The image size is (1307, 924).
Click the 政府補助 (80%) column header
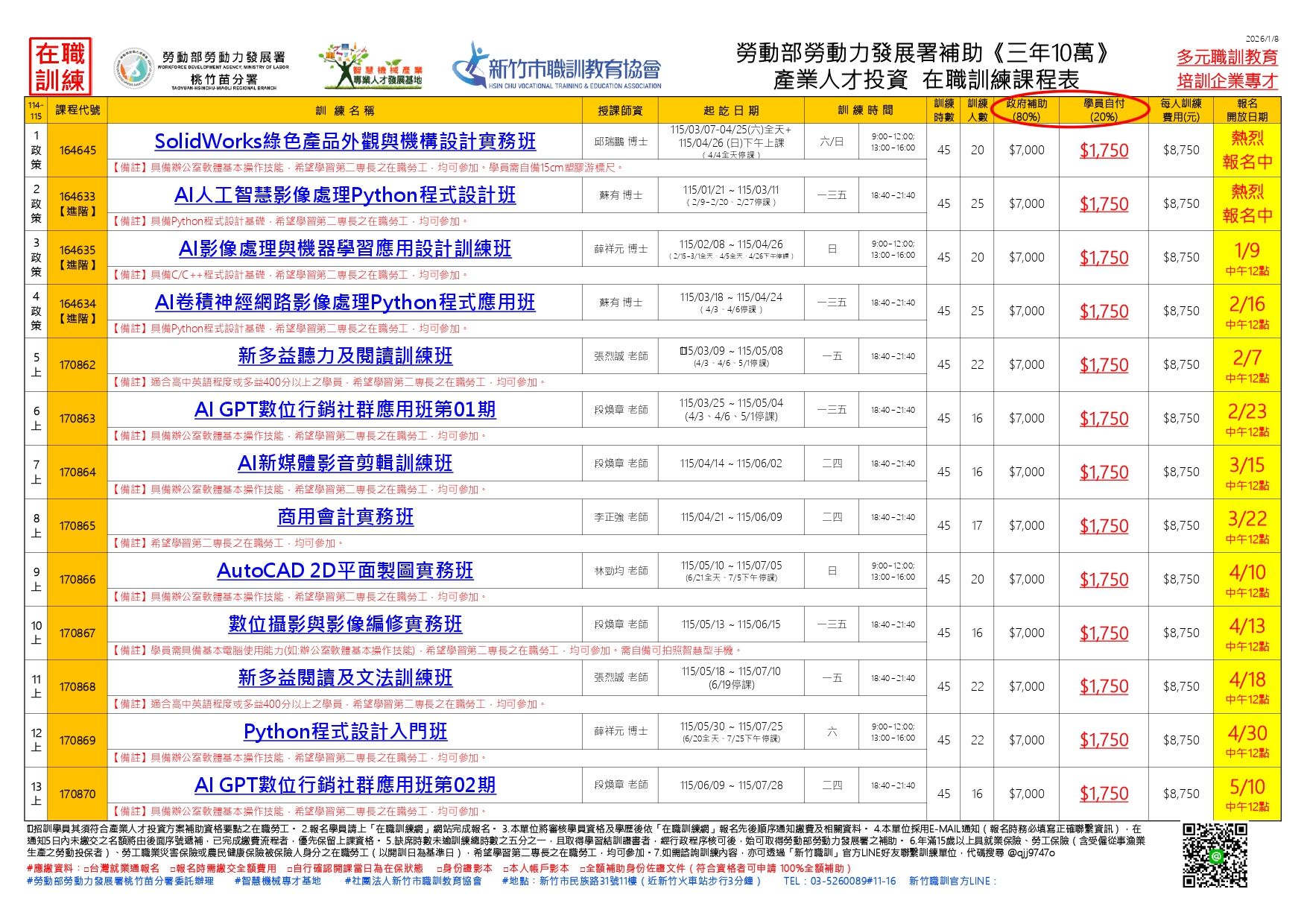[x=1026, y=110]
